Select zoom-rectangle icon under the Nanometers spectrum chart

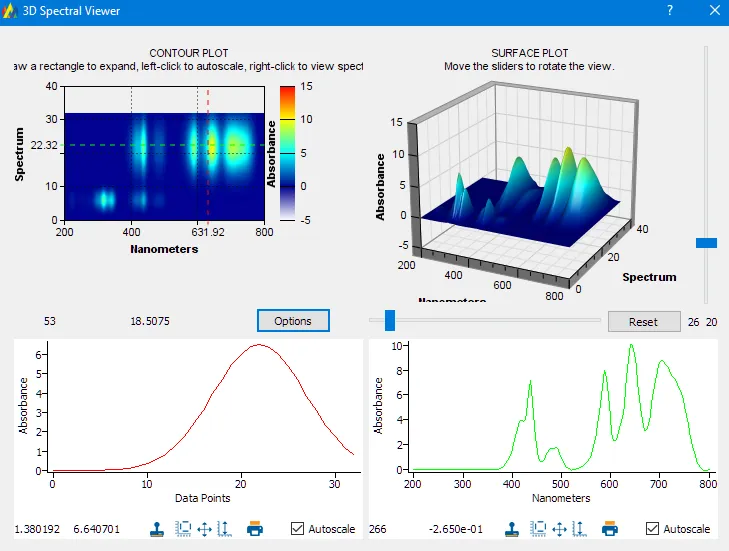click(538, 529)
